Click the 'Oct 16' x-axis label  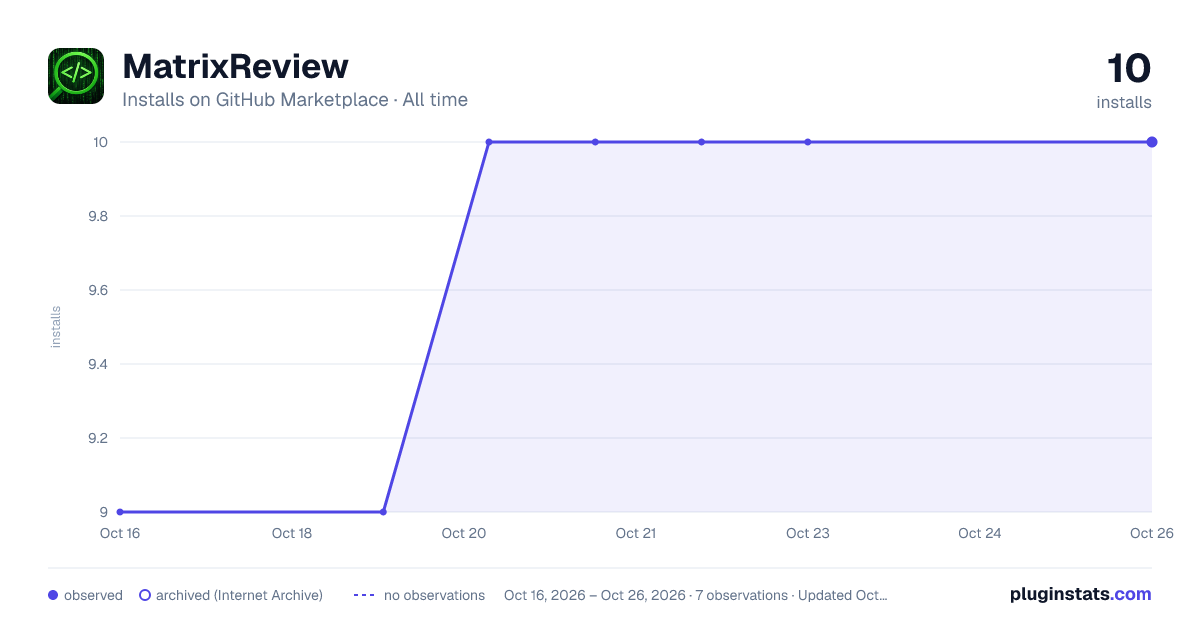point(120,533)
